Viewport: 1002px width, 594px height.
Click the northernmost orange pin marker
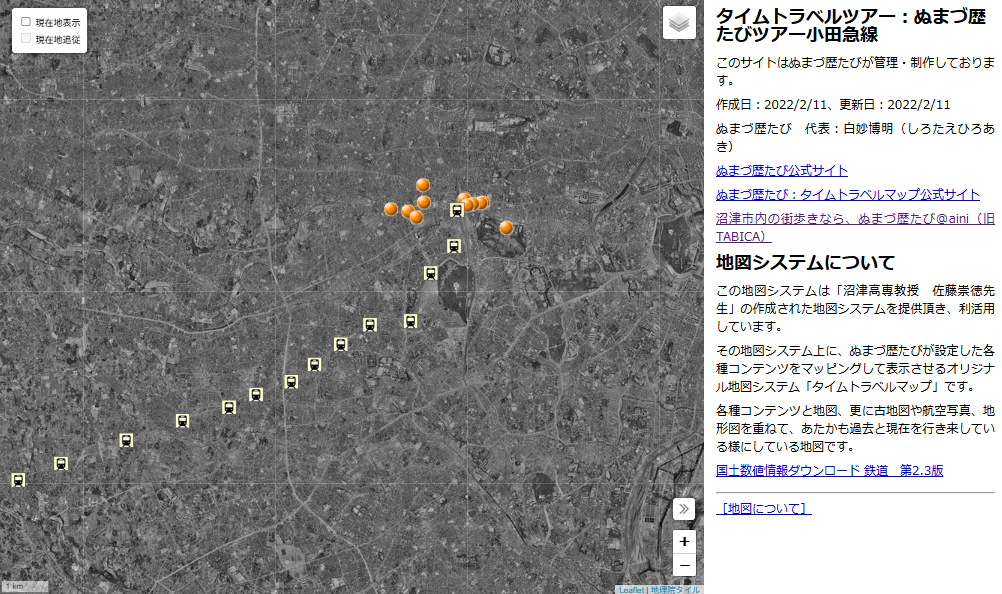pyautogui.click(x=423, y=184)
